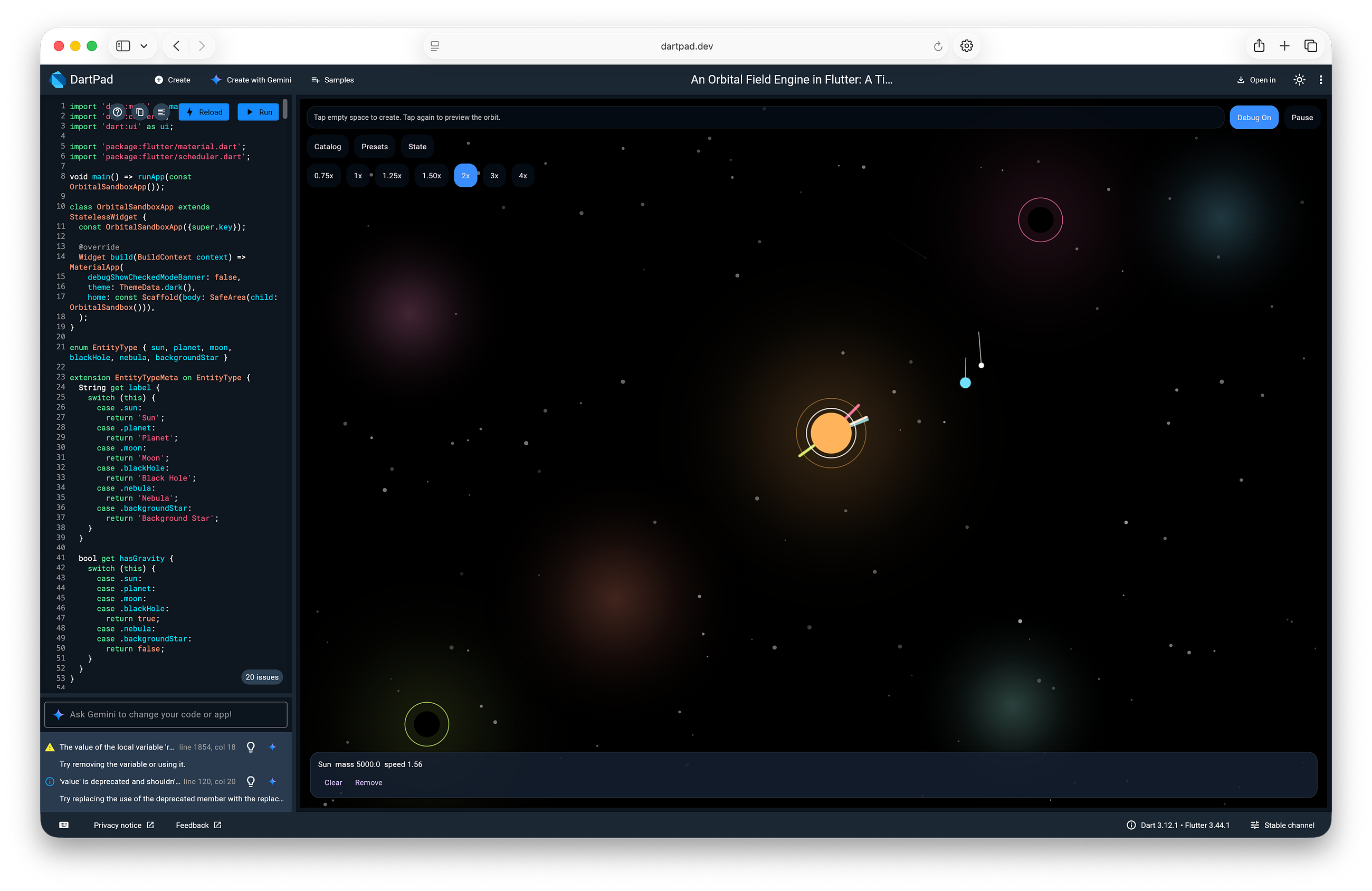Viewport: 1372px width, 891px height.
Task: Select 2x speed
Action: pos(465,176)
